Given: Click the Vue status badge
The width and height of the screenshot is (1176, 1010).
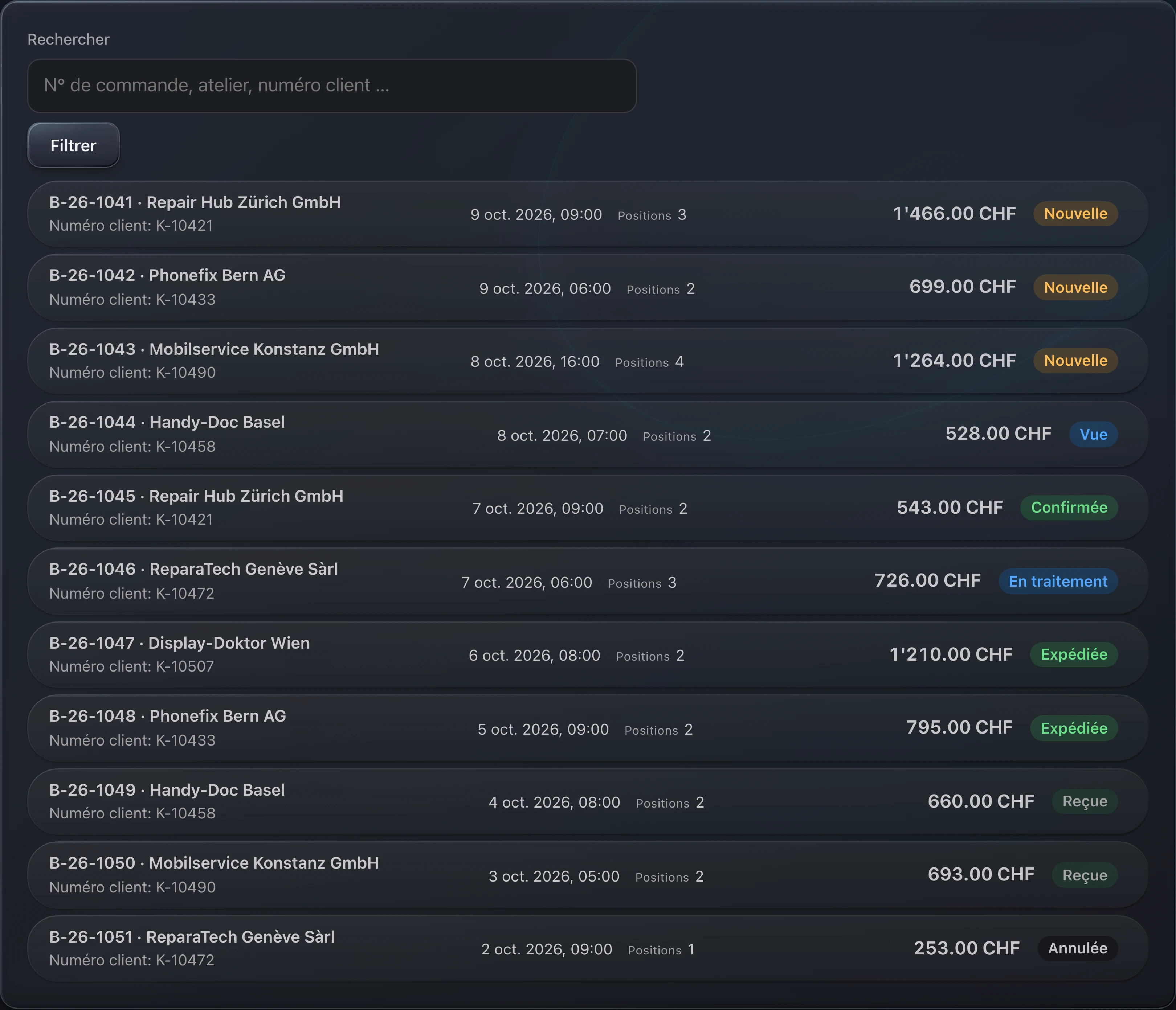Looking at the screenshot, I should [x=1093, y=435].
